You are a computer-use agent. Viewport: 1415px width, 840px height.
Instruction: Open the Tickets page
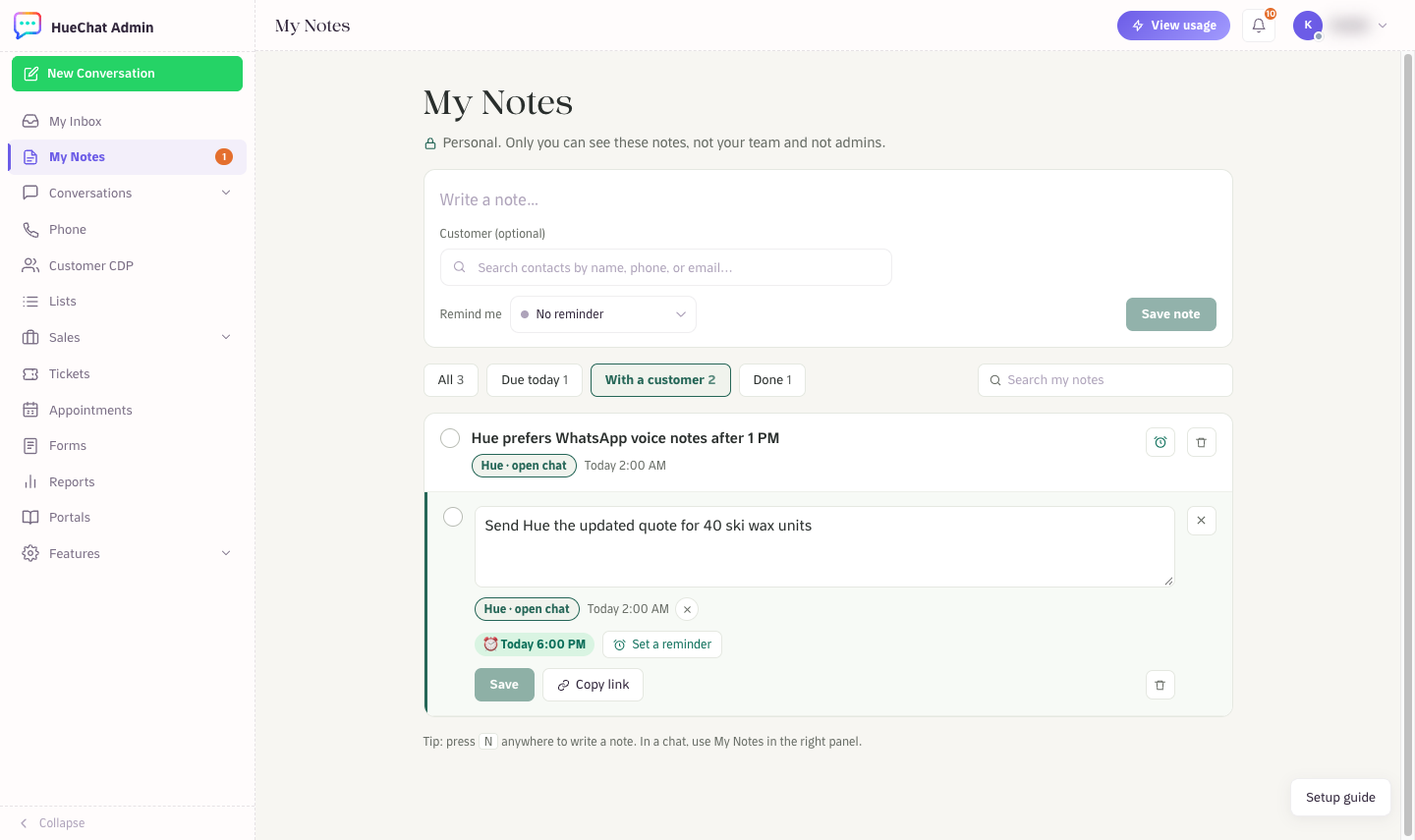127,373
